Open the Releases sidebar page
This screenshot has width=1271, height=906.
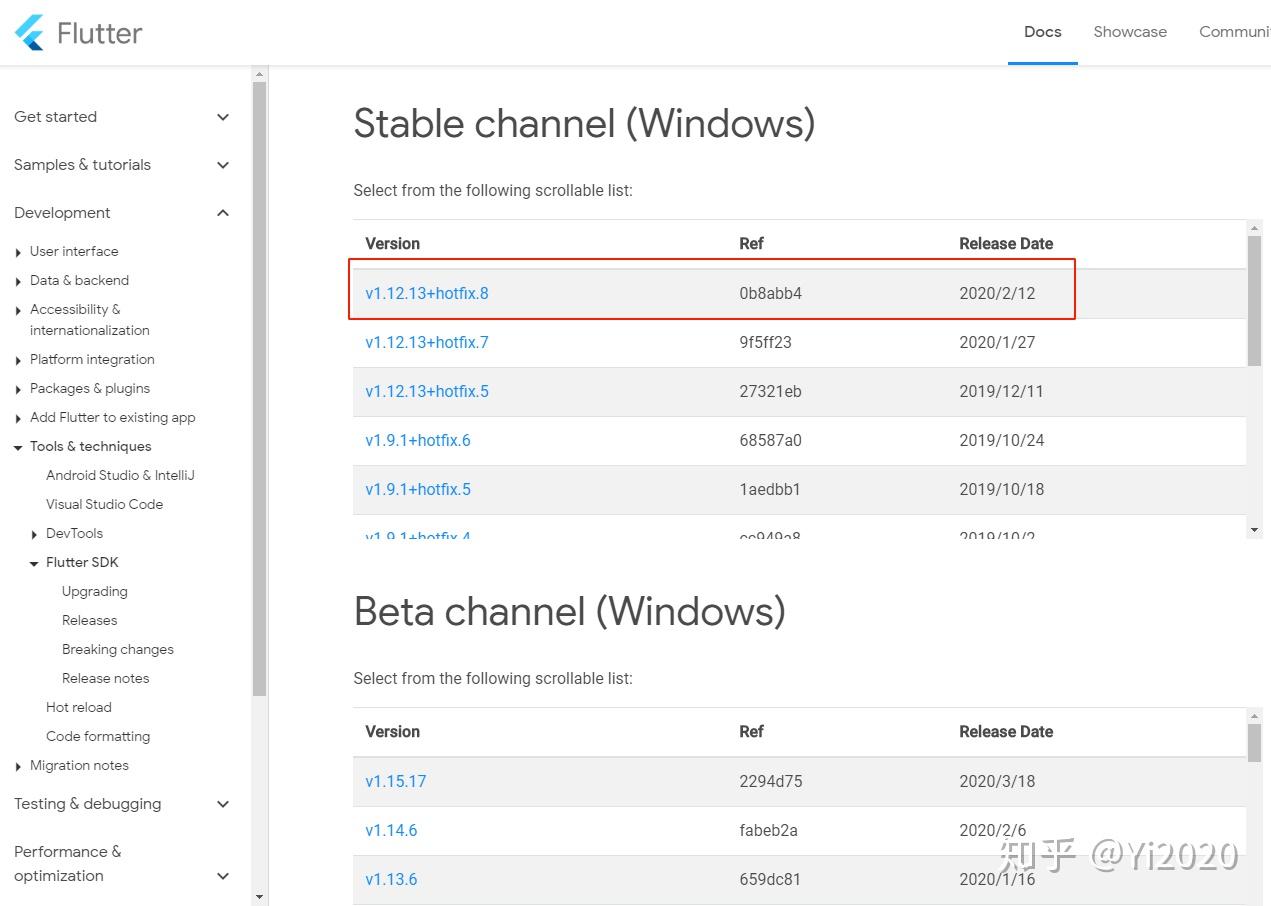click(89, 621)
